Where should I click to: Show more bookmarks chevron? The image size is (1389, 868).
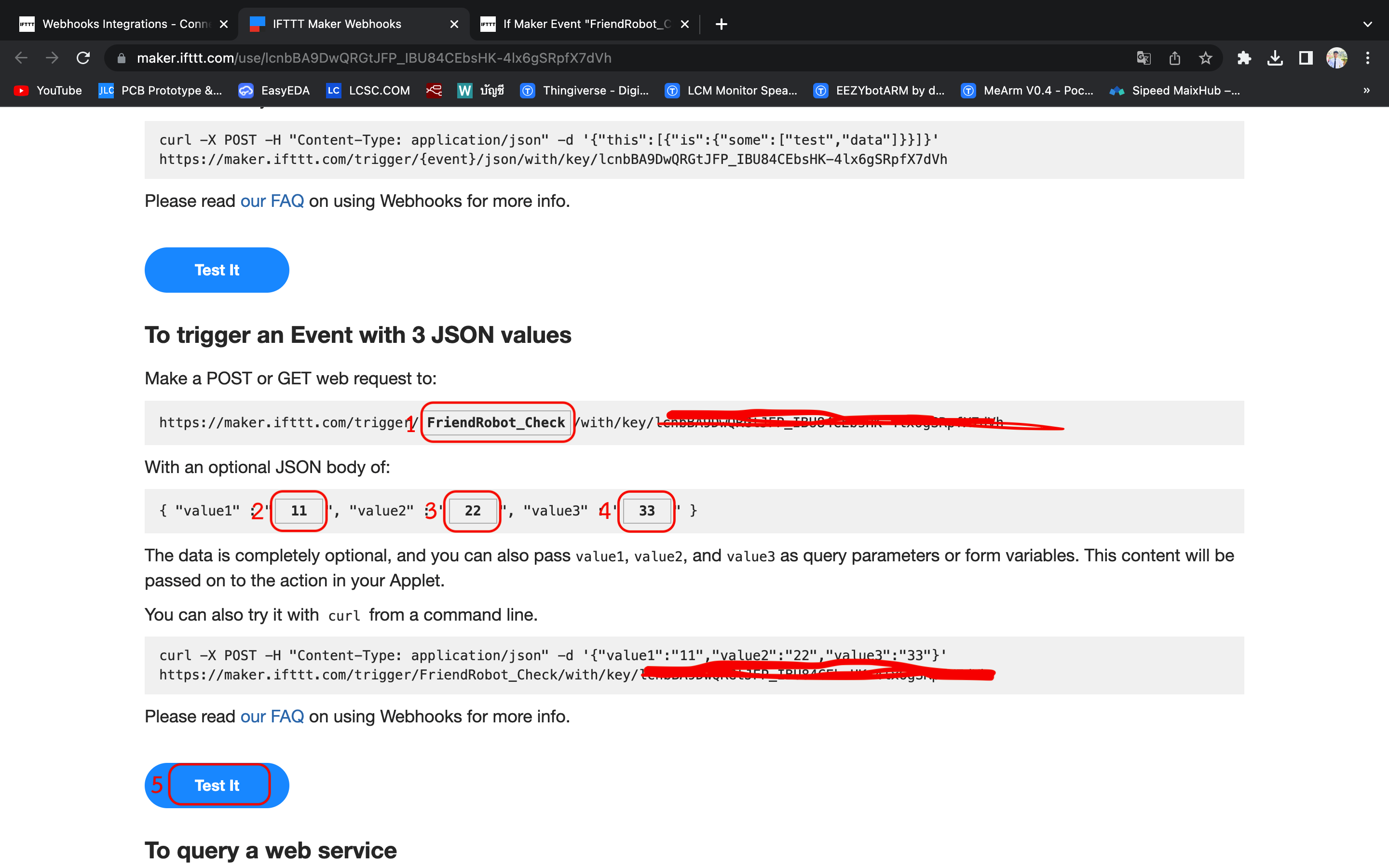tap(1367, 90)
